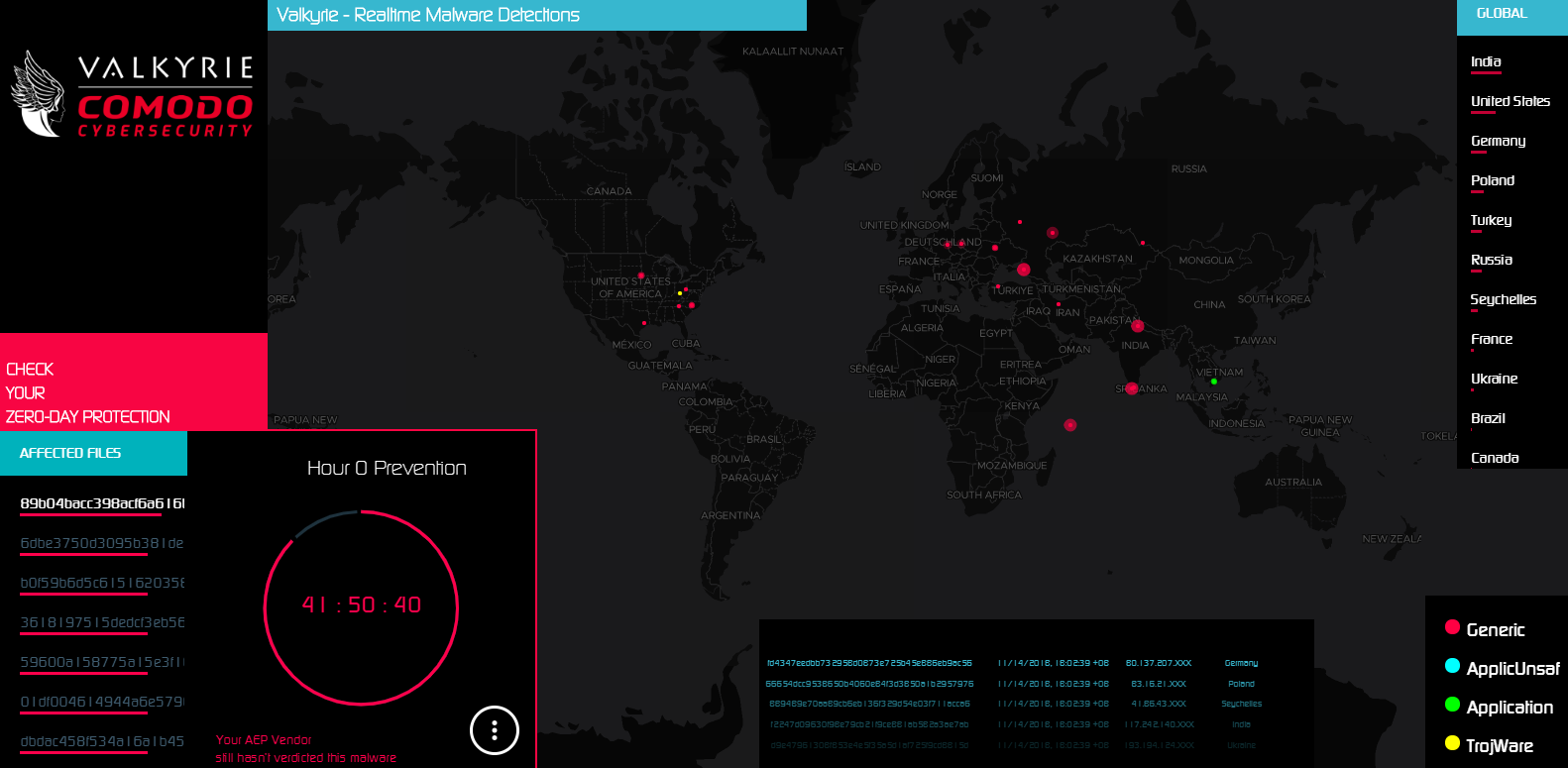Click Seychelles cell in detections table

(x=1241, y=704)
